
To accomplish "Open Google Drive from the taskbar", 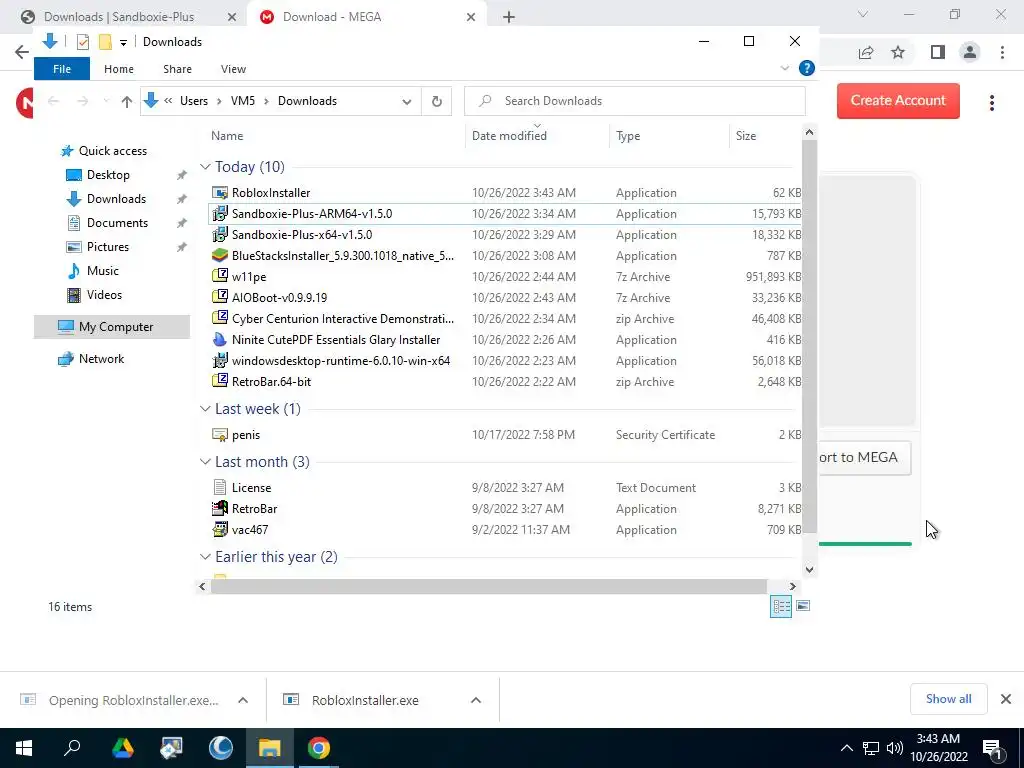I will tap(122, 748).
